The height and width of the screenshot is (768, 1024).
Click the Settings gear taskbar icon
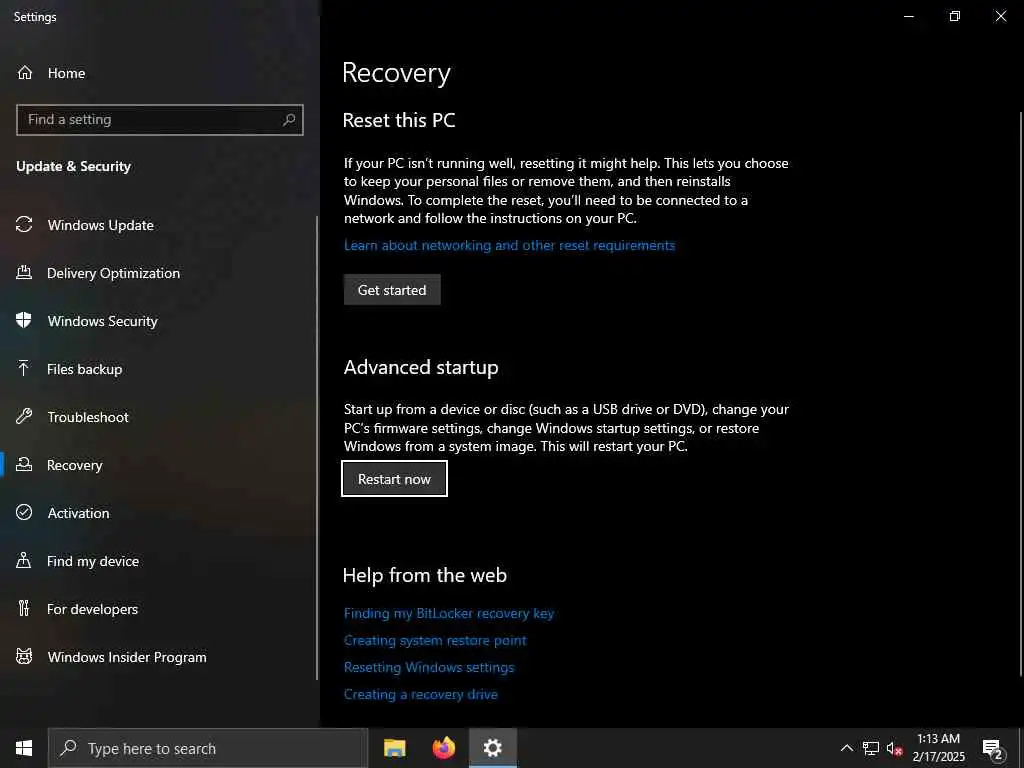tap(492, 748)
